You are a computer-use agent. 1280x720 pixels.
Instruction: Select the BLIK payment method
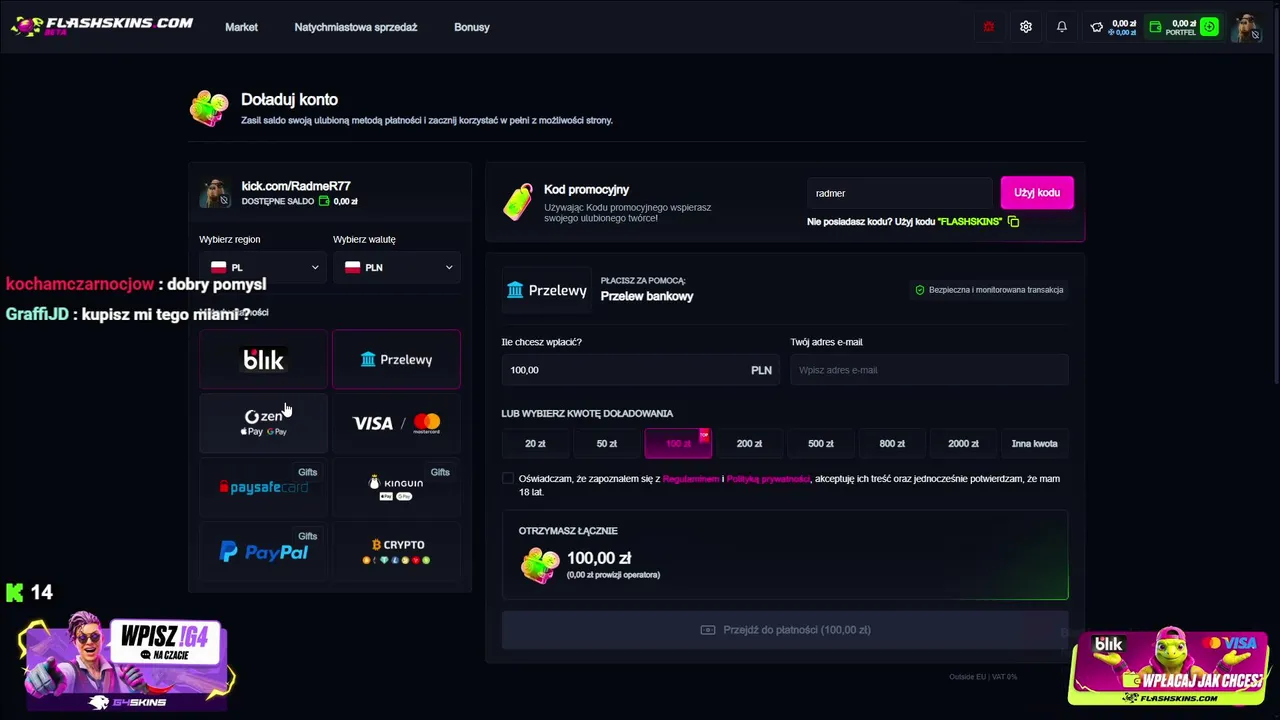(x=263, y=359)
